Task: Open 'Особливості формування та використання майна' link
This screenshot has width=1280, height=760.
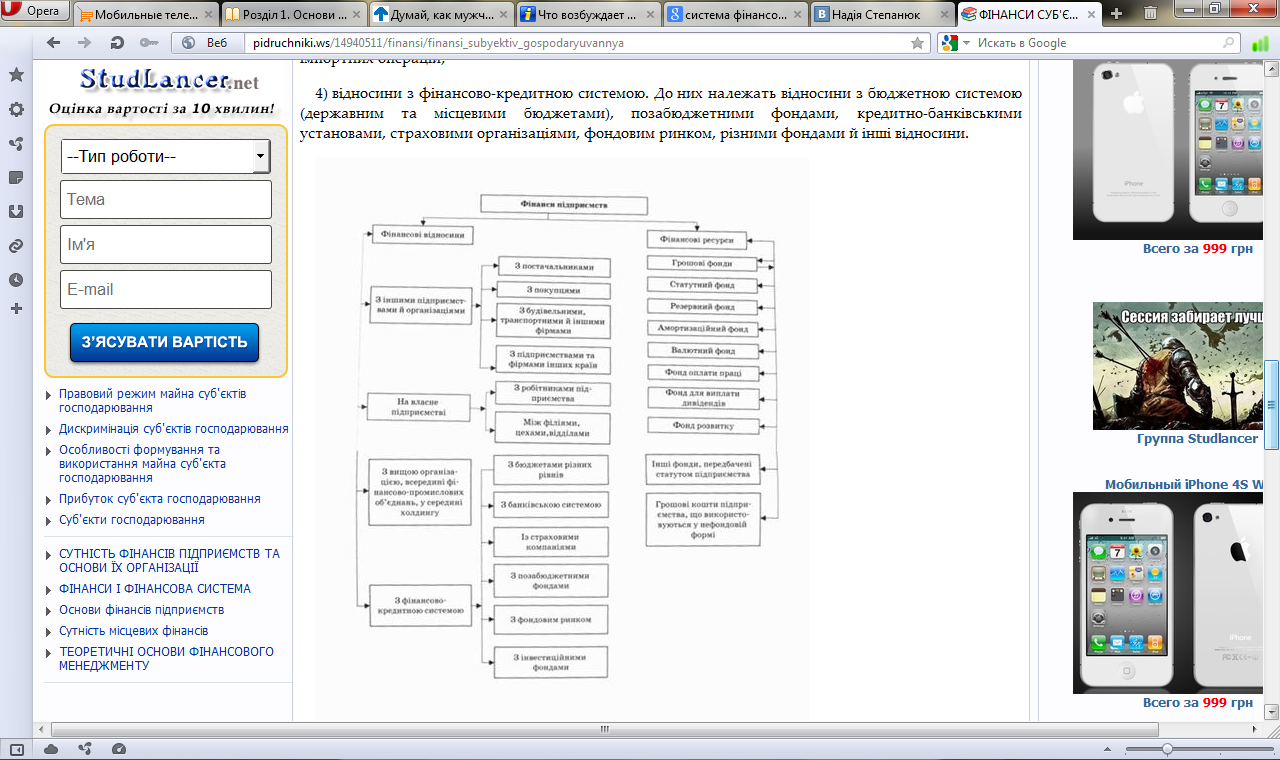Action: [142, 464]
